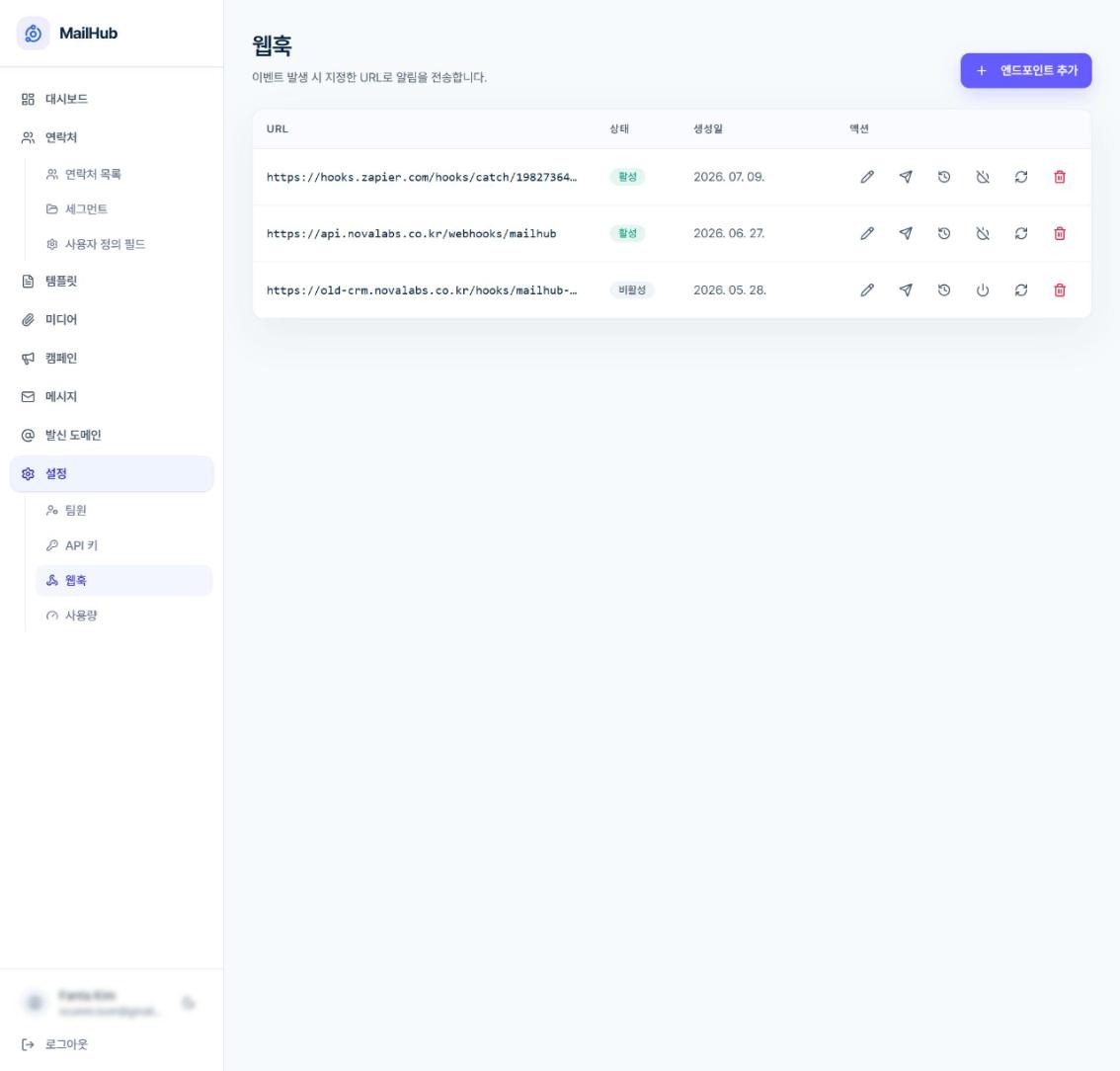The width and height of the screenshot is (1120, 1071).
Task: Deactivate the zapier webhook endpoint
Action: pos(982,177)
